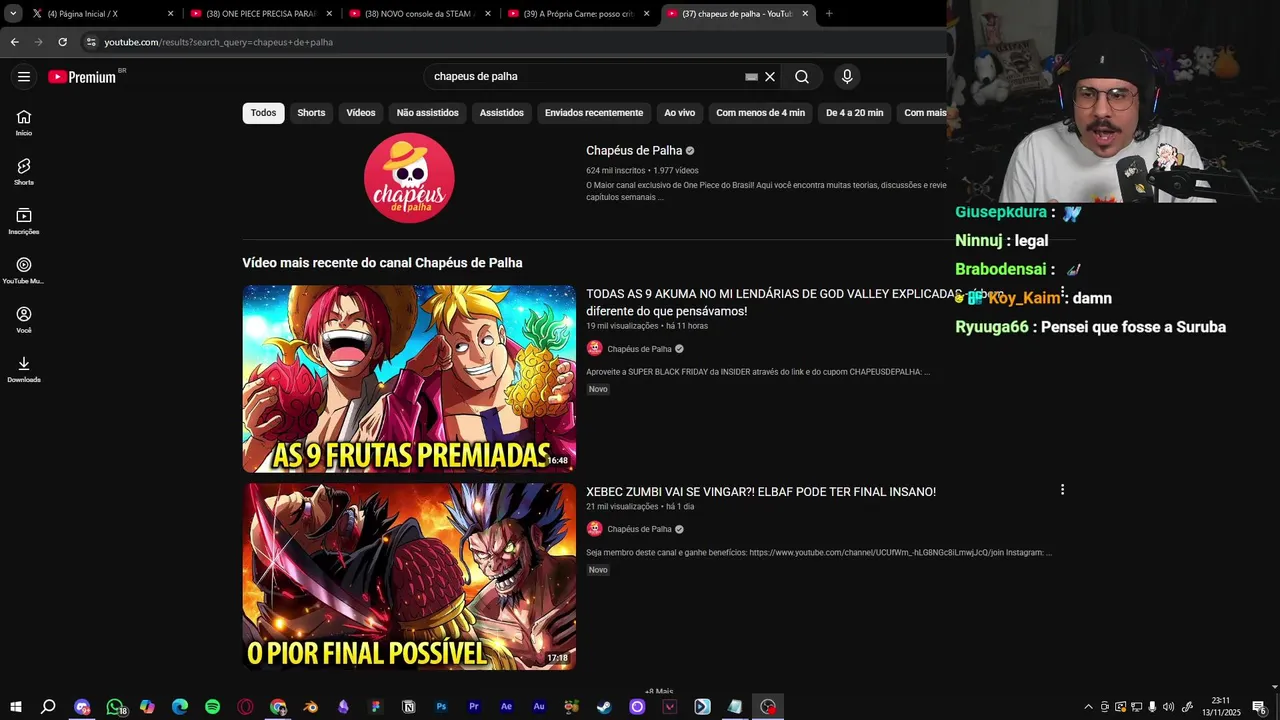
Task: Open Blender from the taskbar
Action: (x=311, y=707)
